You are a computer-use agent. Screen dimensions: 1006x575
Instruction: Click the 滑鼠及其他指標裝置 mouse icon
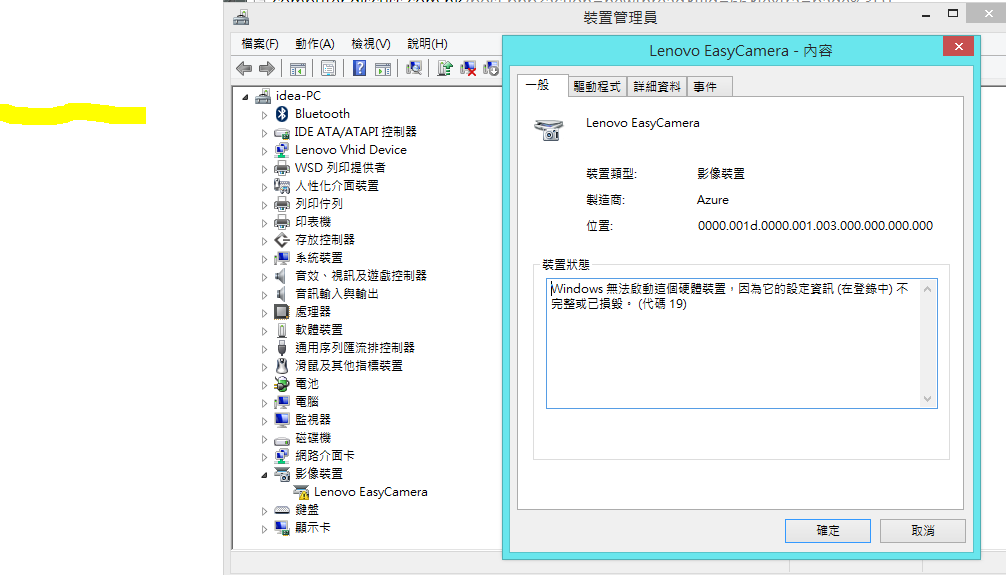pyautogui.click(x=282, y=366)
